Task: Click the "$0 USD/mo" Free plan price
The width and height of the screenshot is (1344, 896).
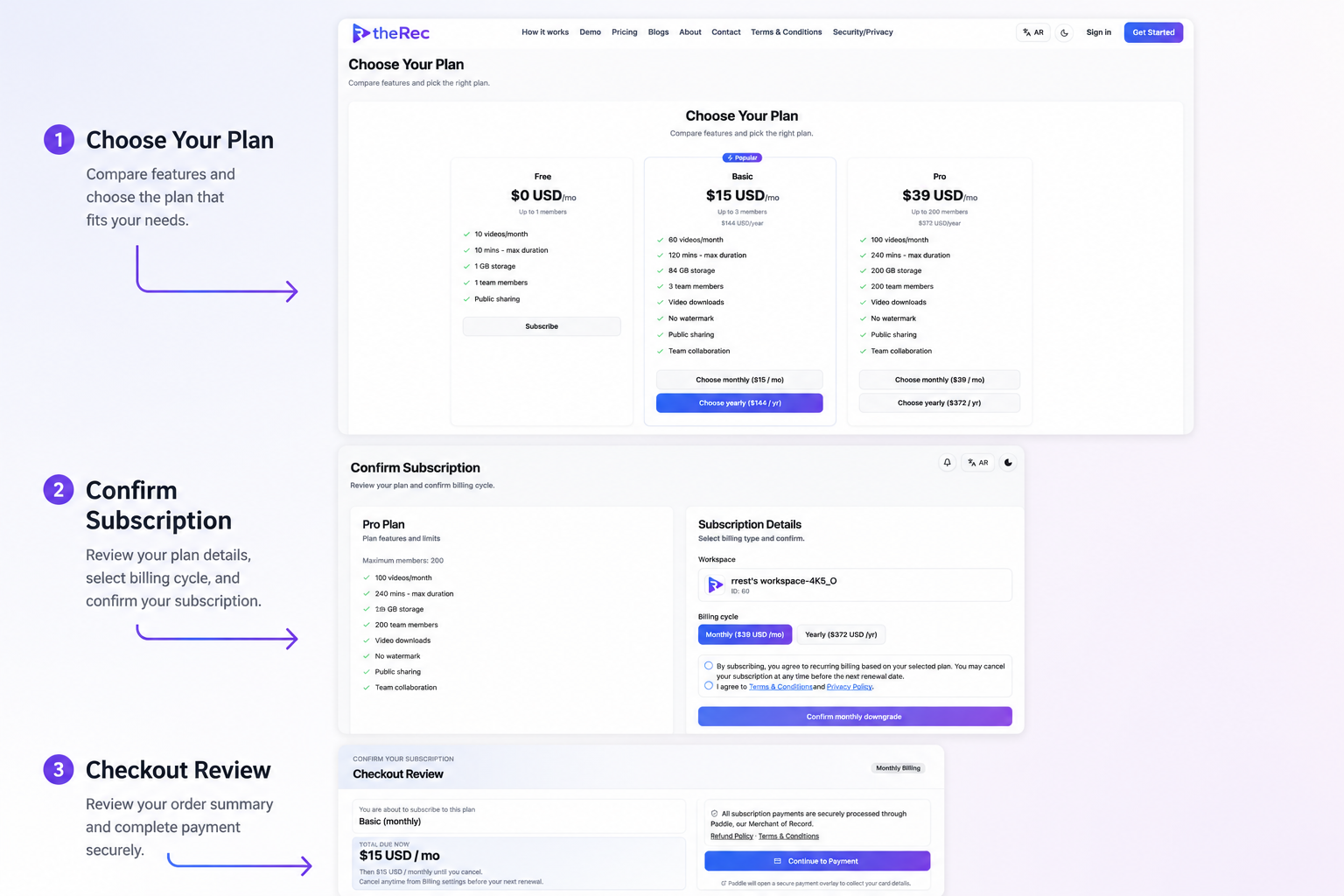Action: point(543,196)
